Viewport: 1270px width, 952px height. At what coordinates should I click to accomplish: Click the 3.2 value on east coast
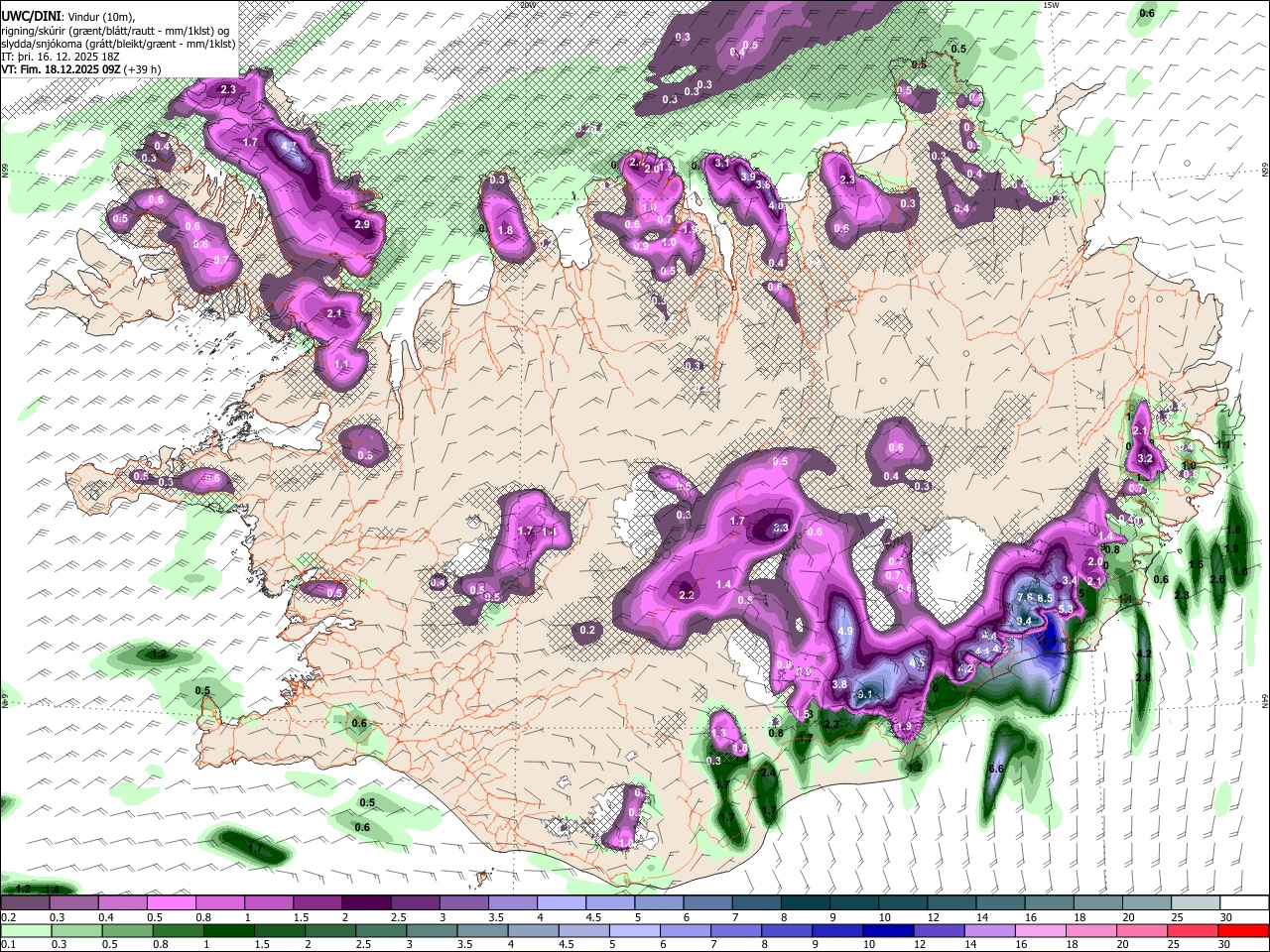click(x=1144, y=459)
